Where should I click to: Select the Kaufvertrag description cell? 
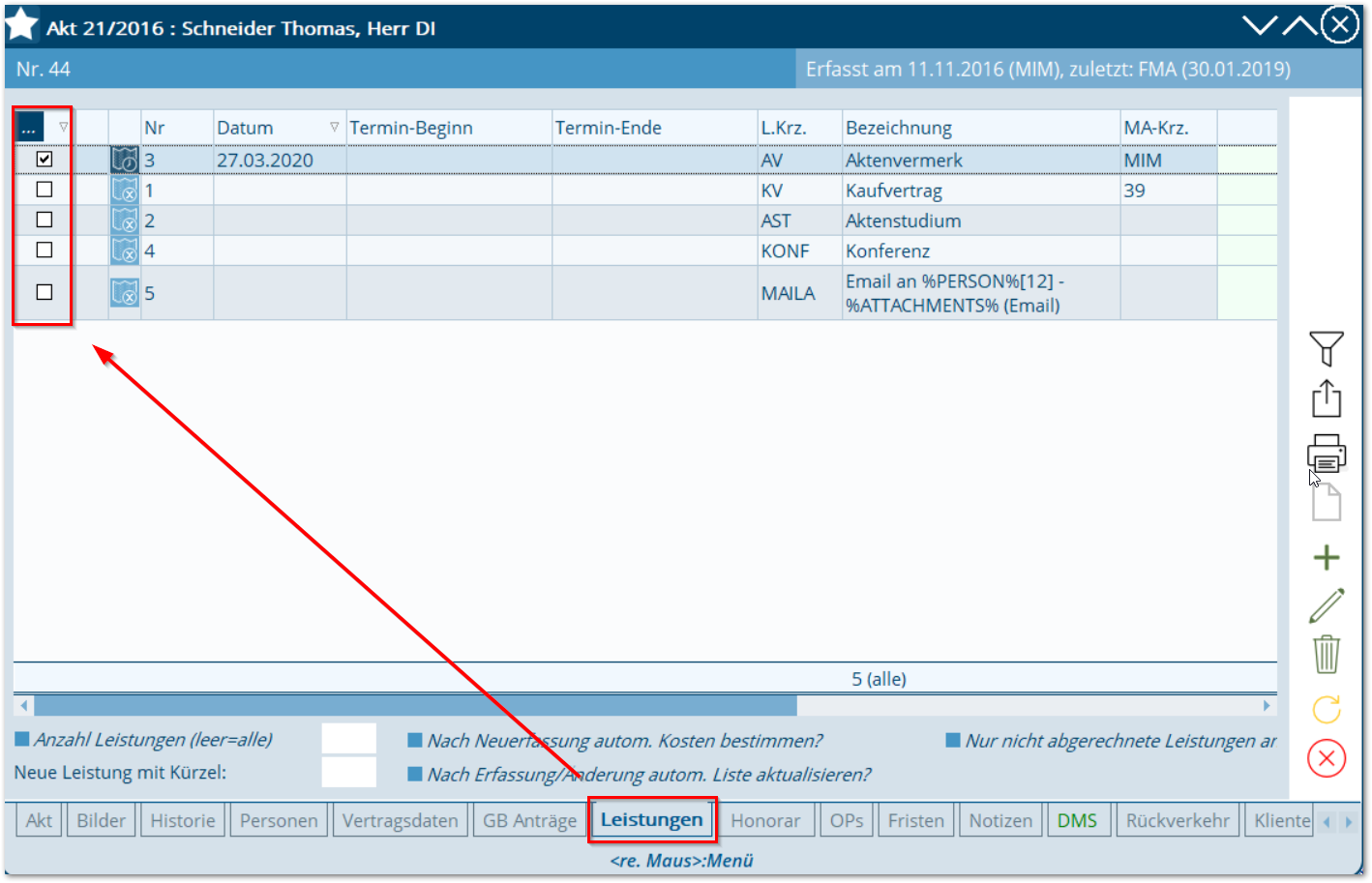point(981,191)
